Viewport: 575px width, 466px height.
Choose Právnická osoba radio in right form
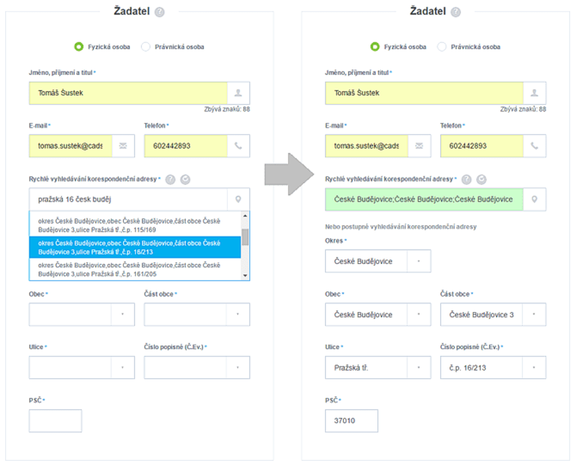(x=442, y=47)
